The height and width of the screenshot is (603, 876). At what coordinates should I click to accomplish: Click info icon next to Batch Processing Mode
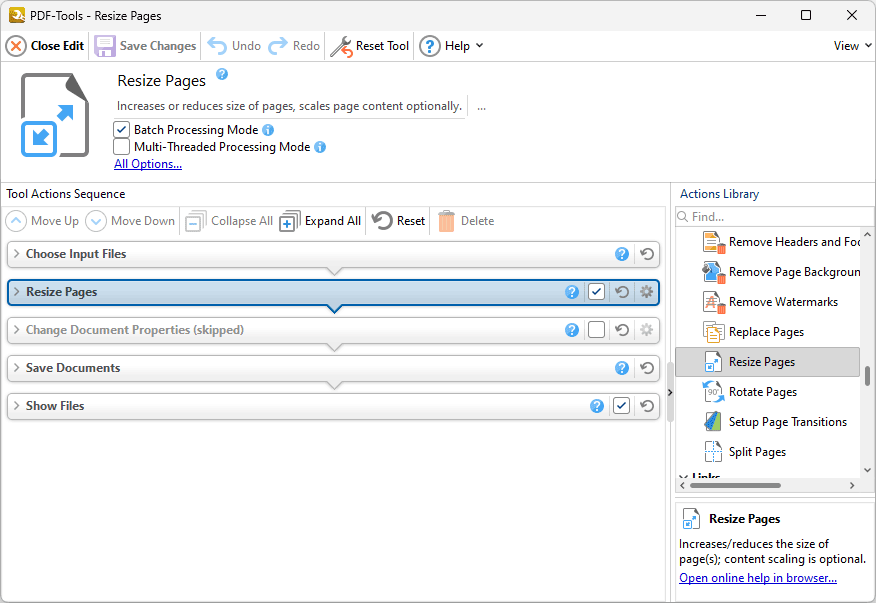(x=268, y=130)
